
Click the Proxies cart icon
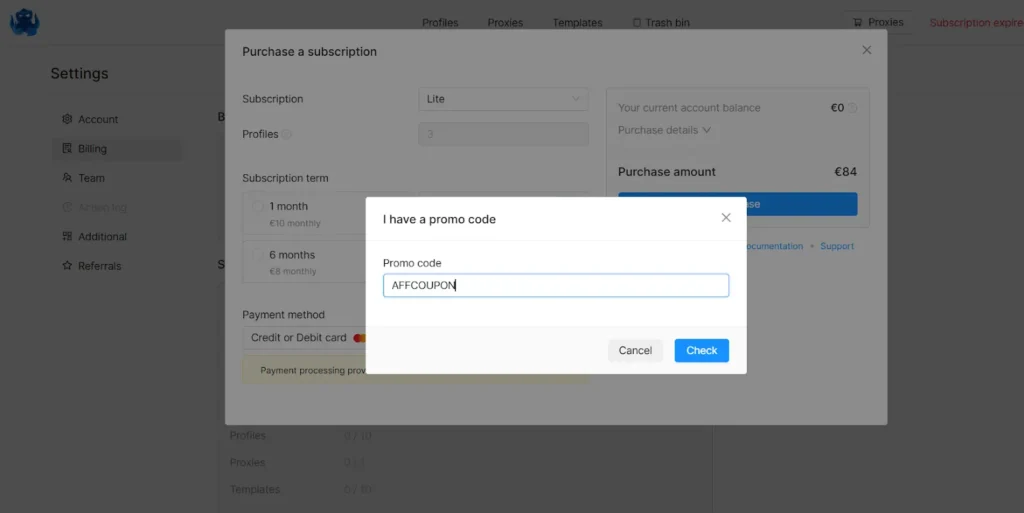857,22
